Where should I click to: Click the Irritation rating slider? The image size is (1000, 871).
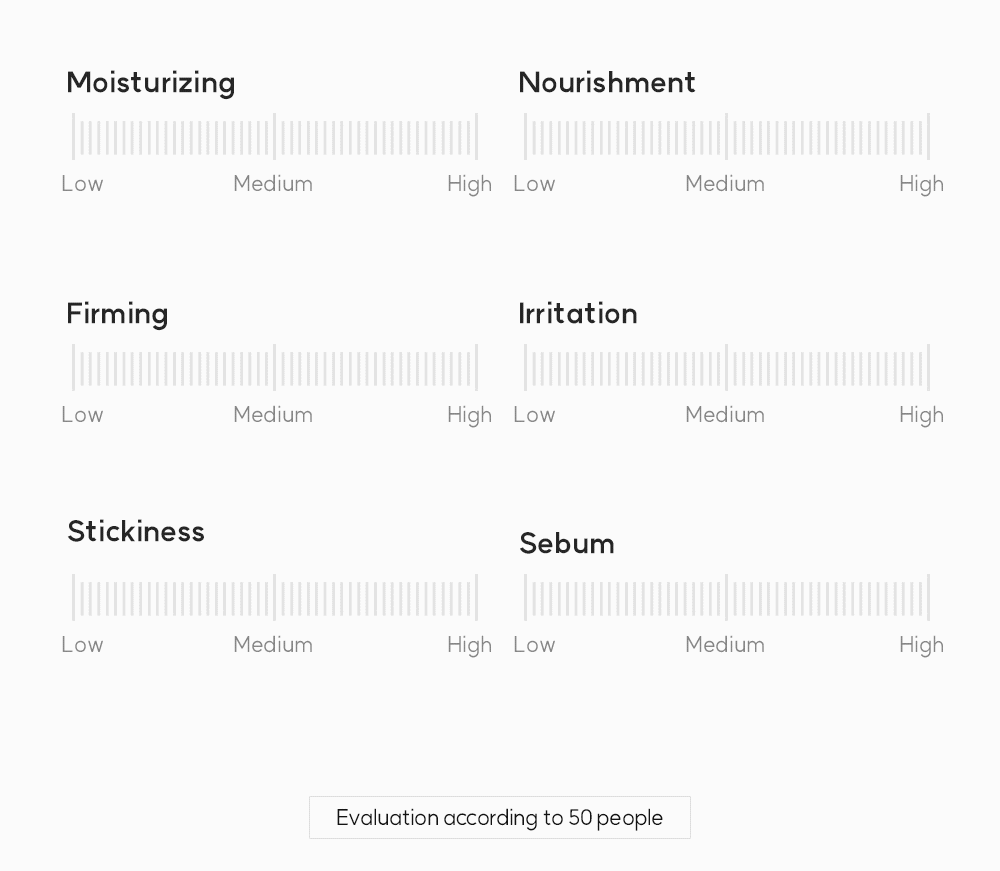point(727,368)
